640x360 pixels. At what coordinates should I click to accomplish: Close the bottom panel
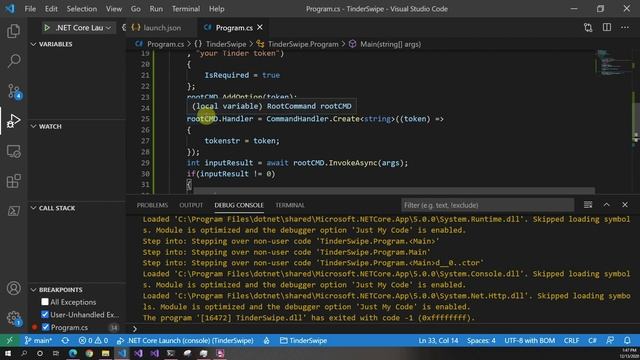coord(625,205)
